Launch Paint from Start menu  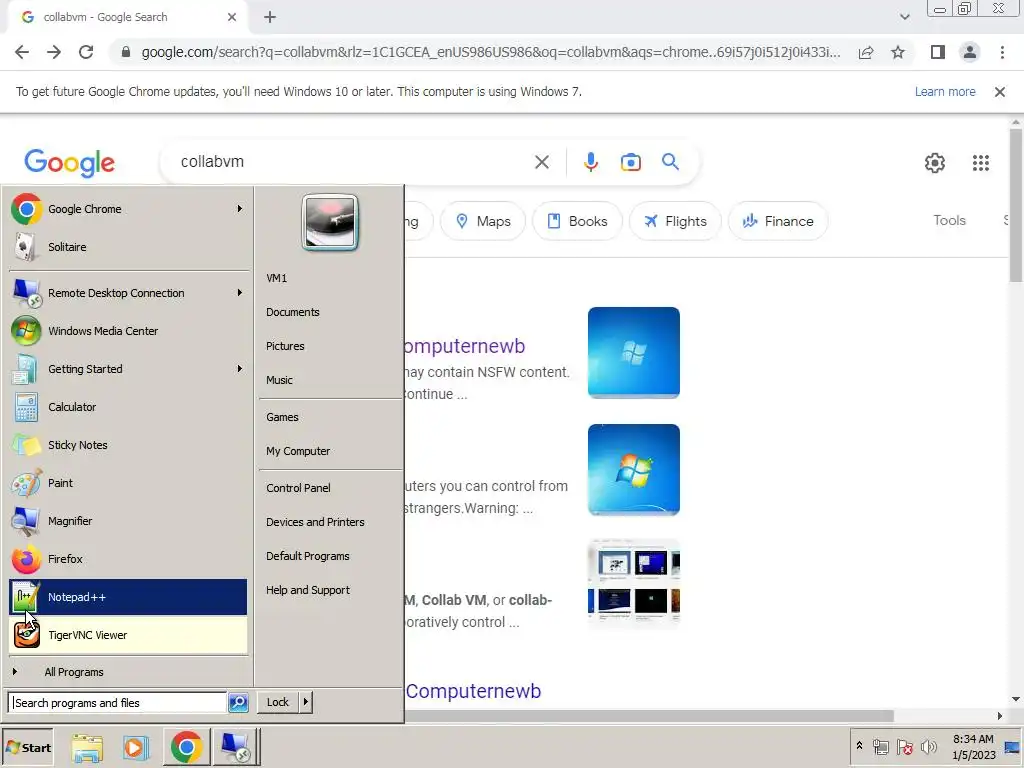tap(128, 483)
